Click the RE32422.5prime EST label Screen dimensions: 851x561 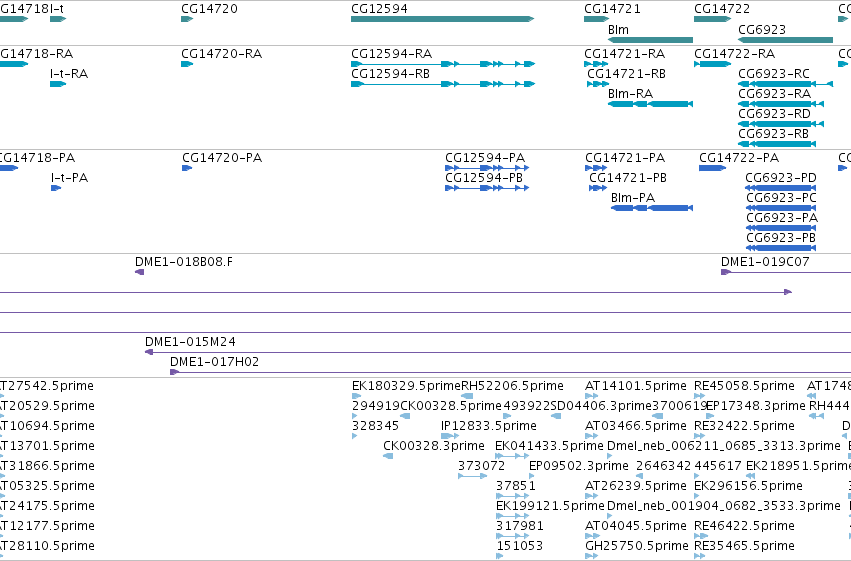tap(744, 425)
